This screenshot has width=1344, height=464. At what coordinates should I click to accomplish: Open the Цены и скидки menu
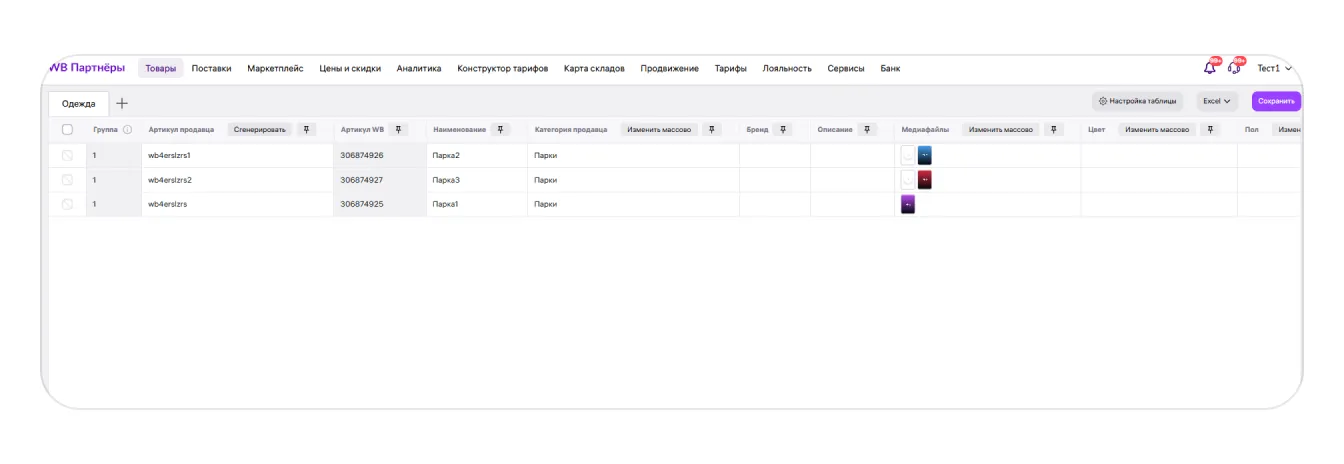click(x=350, y=68)
